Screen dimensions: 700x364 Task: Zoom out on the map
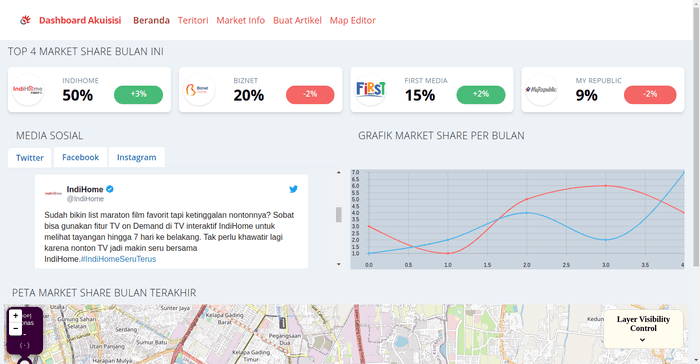tap(16, 328)
